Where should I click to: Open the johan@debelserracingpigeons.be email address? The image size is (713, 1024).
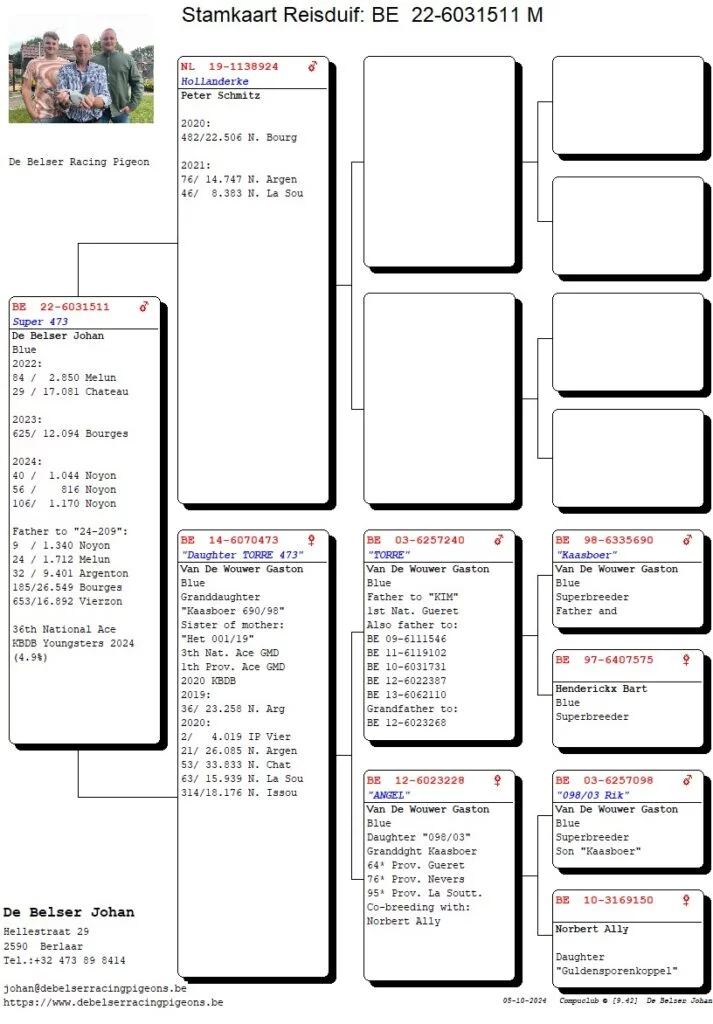[x=95, y=988]
